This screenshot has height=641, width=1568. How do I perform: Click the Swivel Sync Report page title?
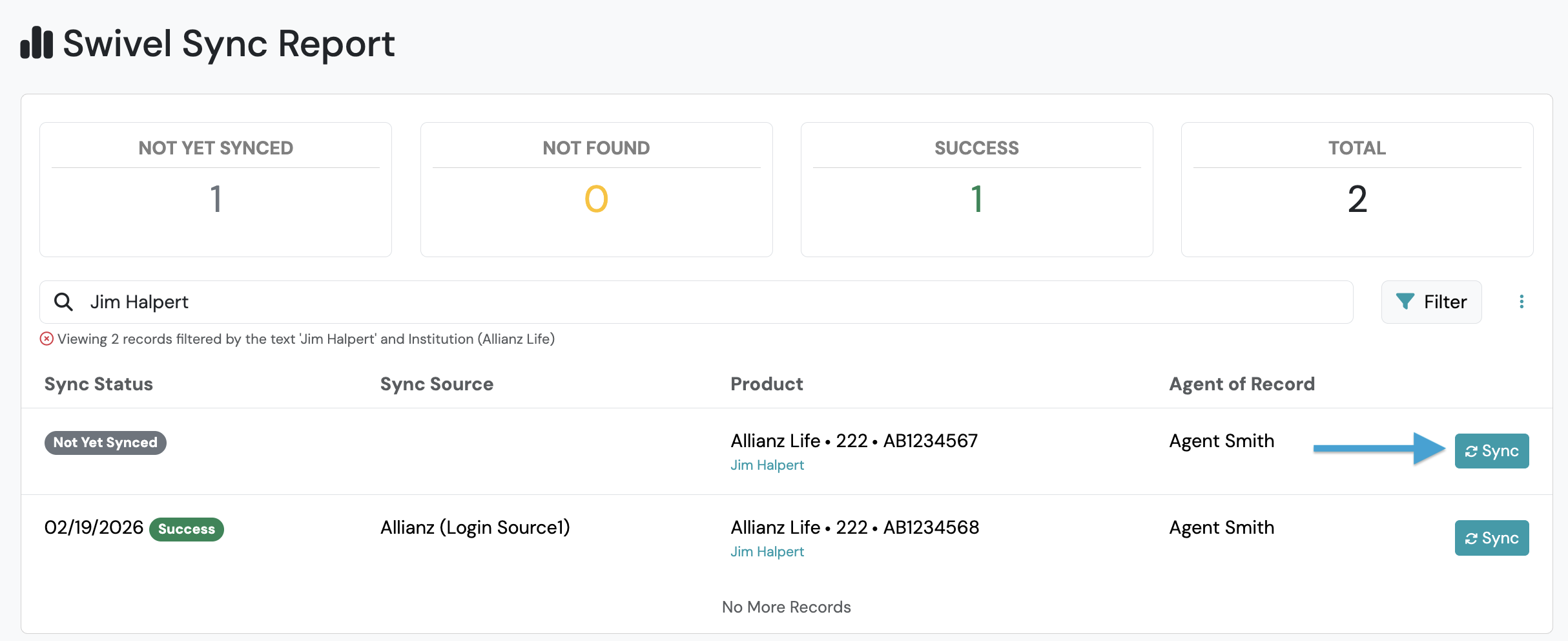[229, 44]
